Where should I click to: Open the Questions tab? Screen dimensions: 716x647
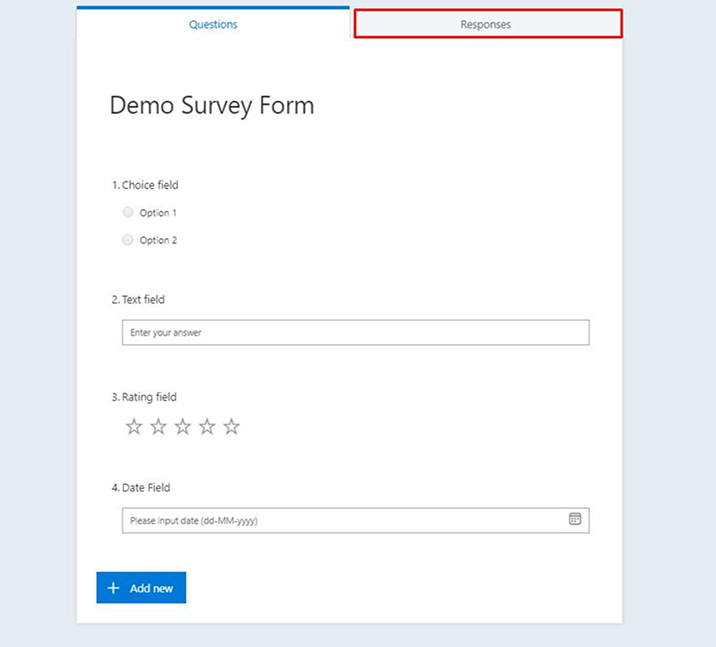point(213,24)
